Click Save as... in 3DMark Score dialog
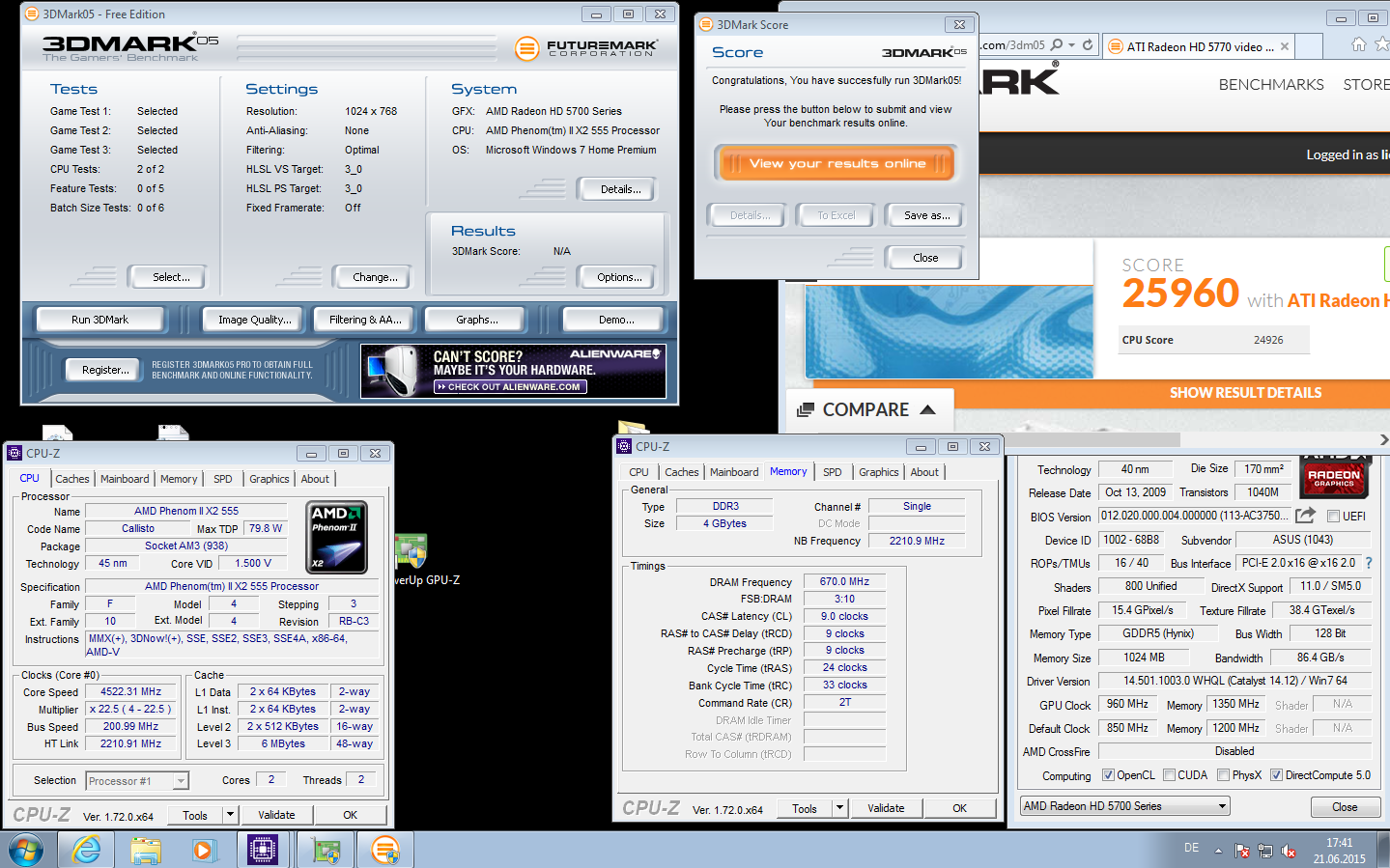The height and width of the screenshot is (868, 1390). point(926,215)
